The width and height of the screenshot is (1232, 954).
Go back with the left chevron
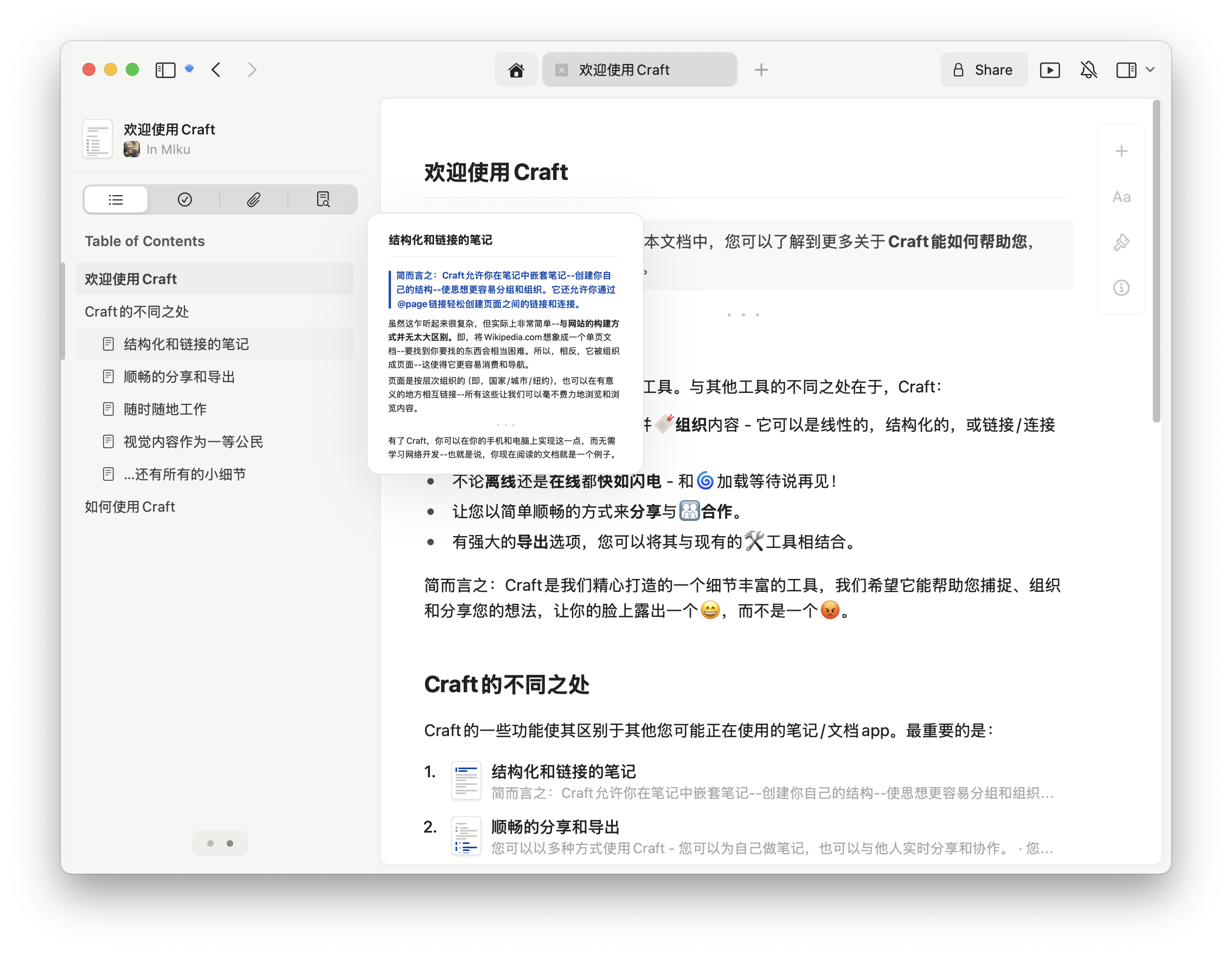click(216, 70)
